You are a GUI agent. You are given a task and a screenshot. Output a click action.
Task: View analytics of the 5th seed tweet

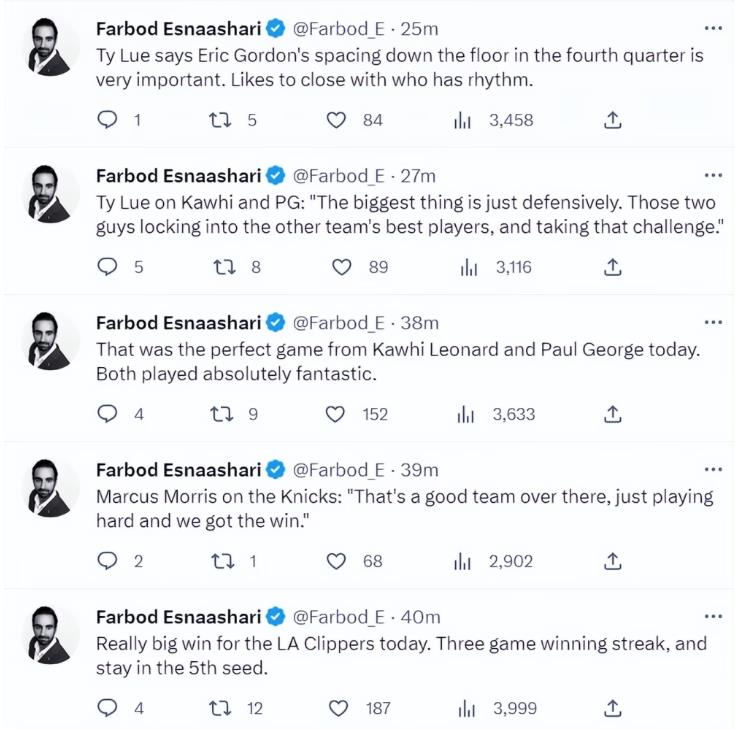point(467,708)
